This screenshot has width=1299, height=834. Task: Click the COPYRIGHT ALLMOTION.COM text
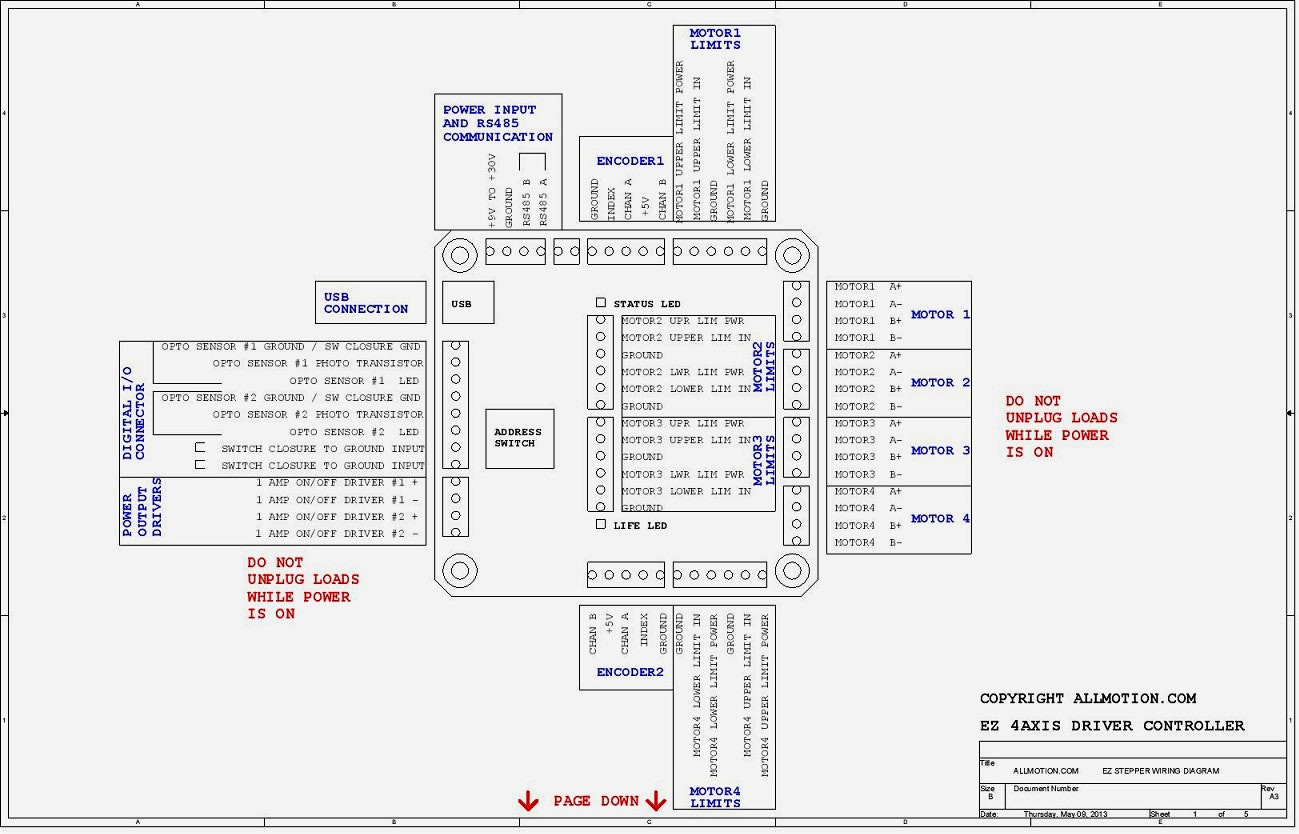coord(1088,699)
